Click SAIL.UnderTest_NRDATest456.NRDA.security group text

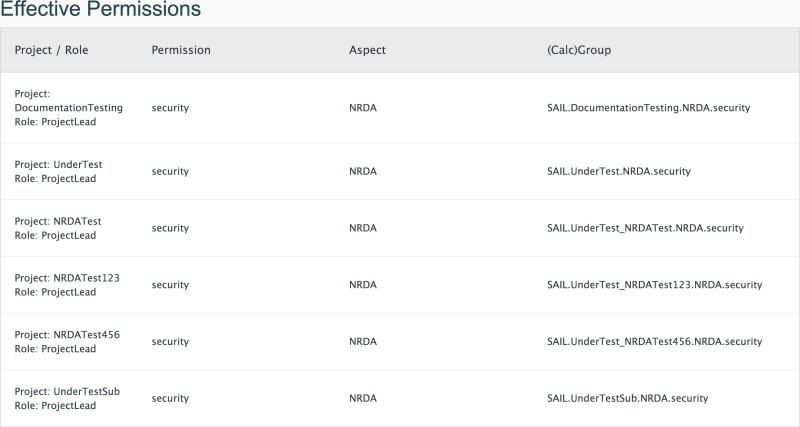pos(654,341)
